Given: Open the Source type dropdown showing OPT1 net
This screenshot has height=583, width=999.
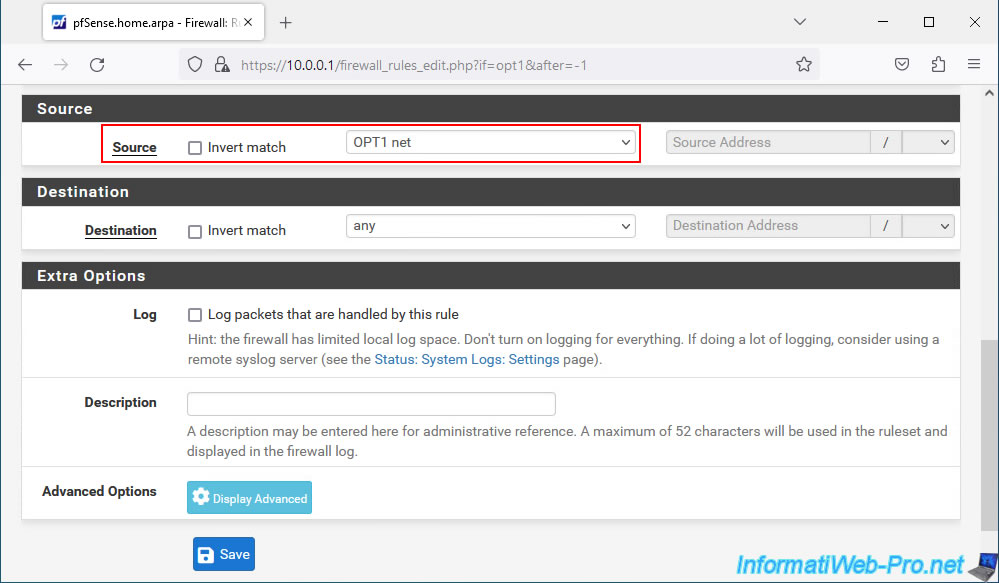Looking at the screenshot, I should 490,143.
